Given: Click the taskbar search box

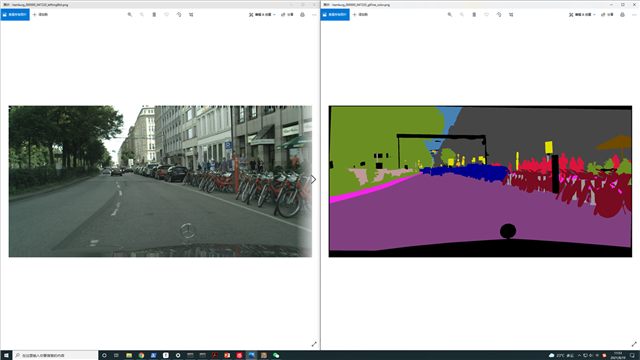Looking at the screenshot, I should coord(55,356).
